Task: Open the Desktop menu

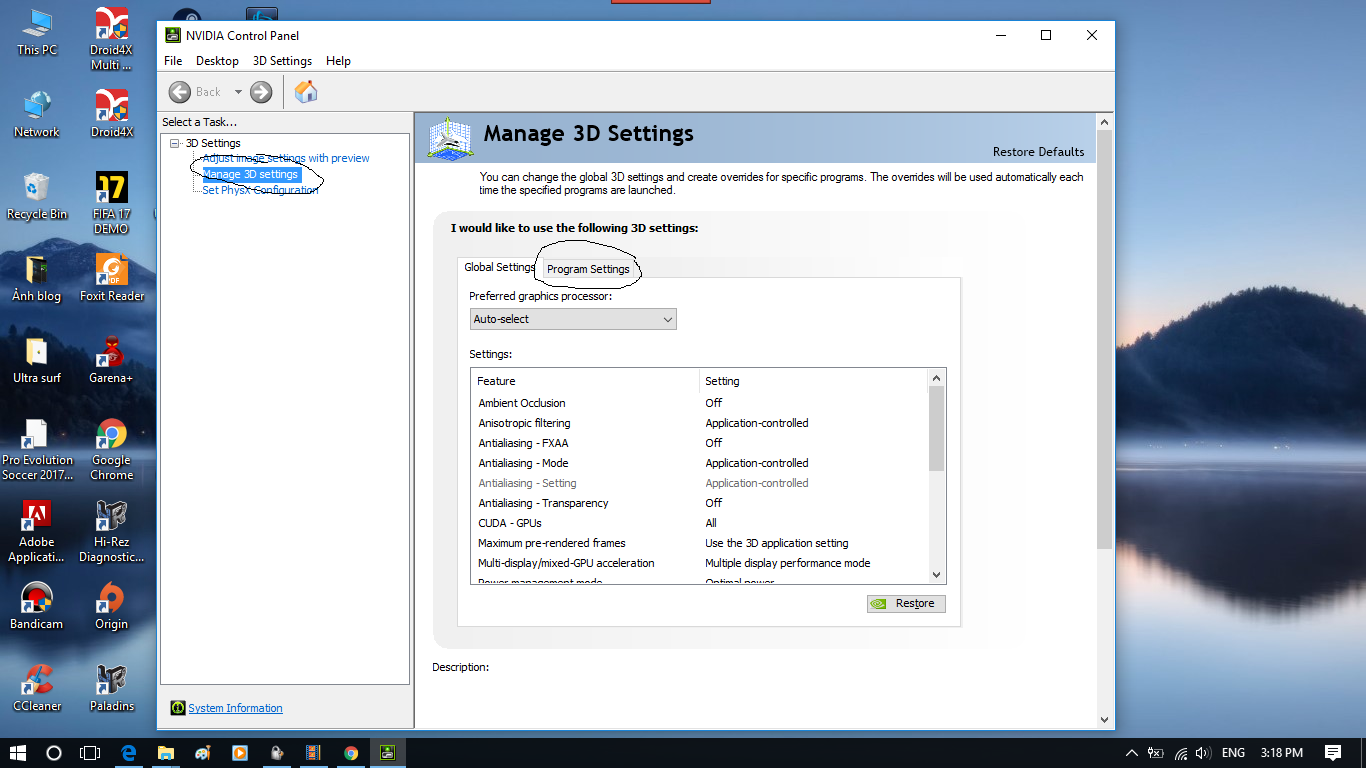Action: point(217,61)
